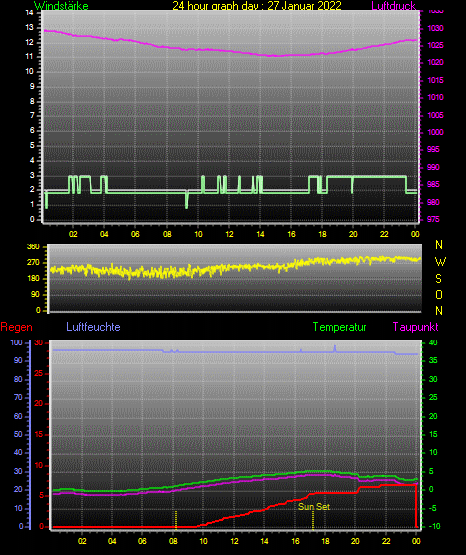Click the yellow sunrise marker near 08
The height and width of the screenshot is (555, 466).
[176, 520]
